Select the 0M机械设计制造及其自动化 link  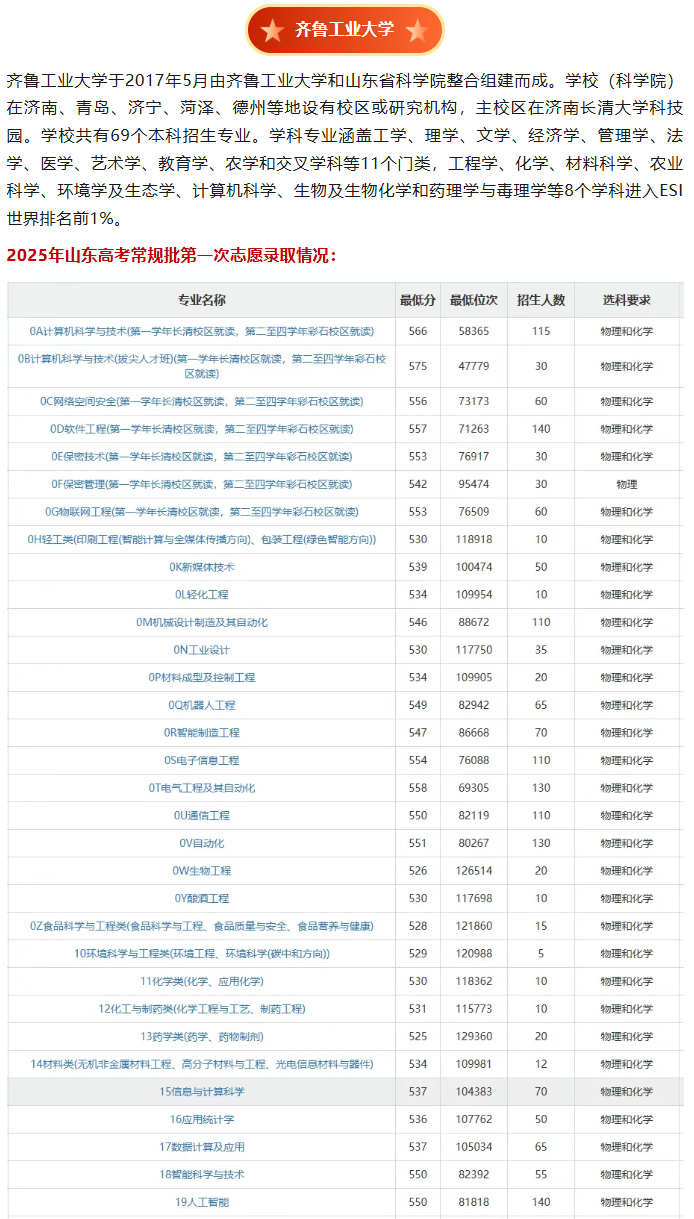pos(202,622)
